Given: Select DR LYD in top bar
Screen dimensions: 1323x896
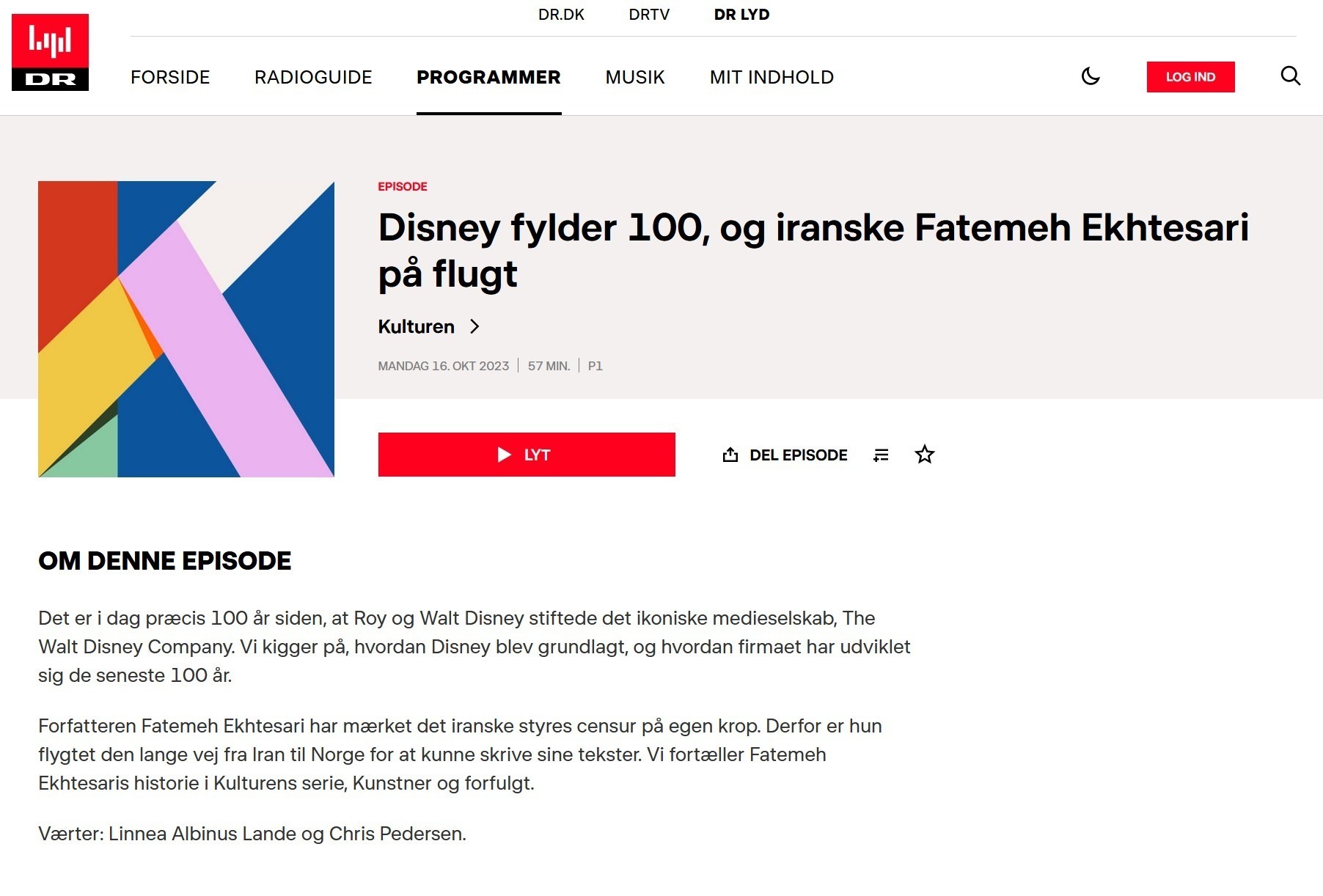Looking at the screenshot, I should pyautogui.click(x=741, y=15).
